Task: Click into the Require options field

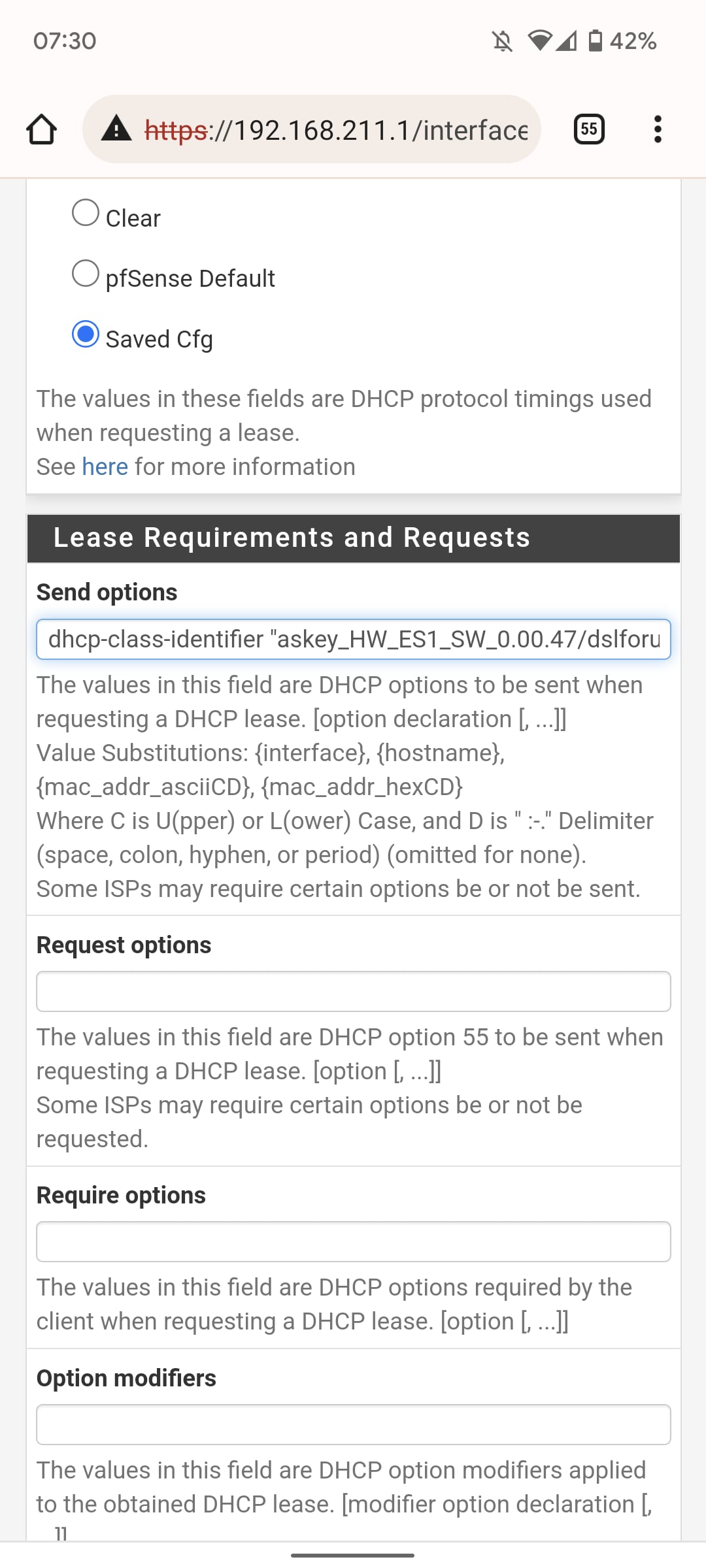Action: pos(354,1241)
